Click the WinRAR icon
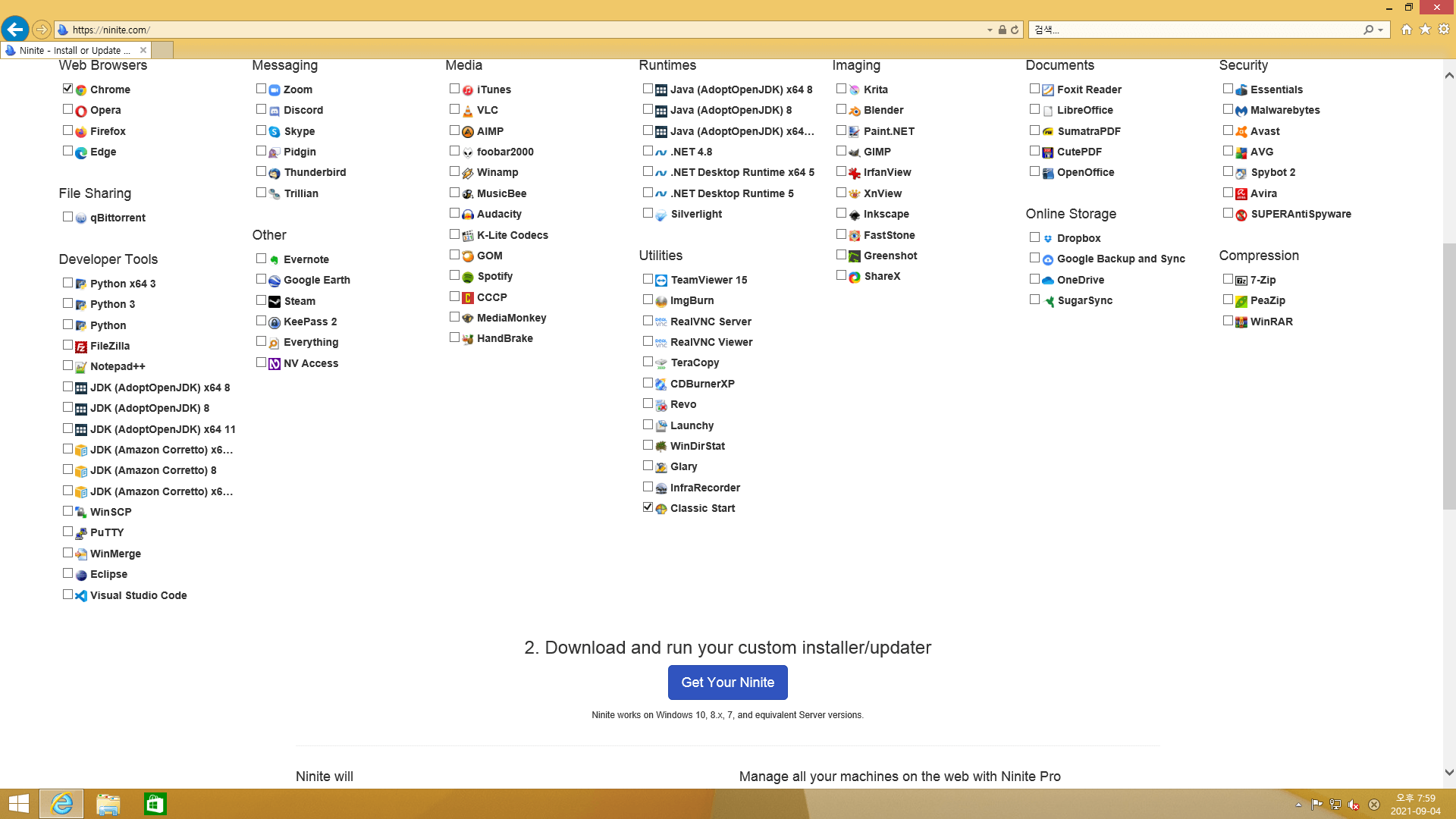This screenshot has width=1456, height=819. pyautogui.click(x=1241, y=322)
